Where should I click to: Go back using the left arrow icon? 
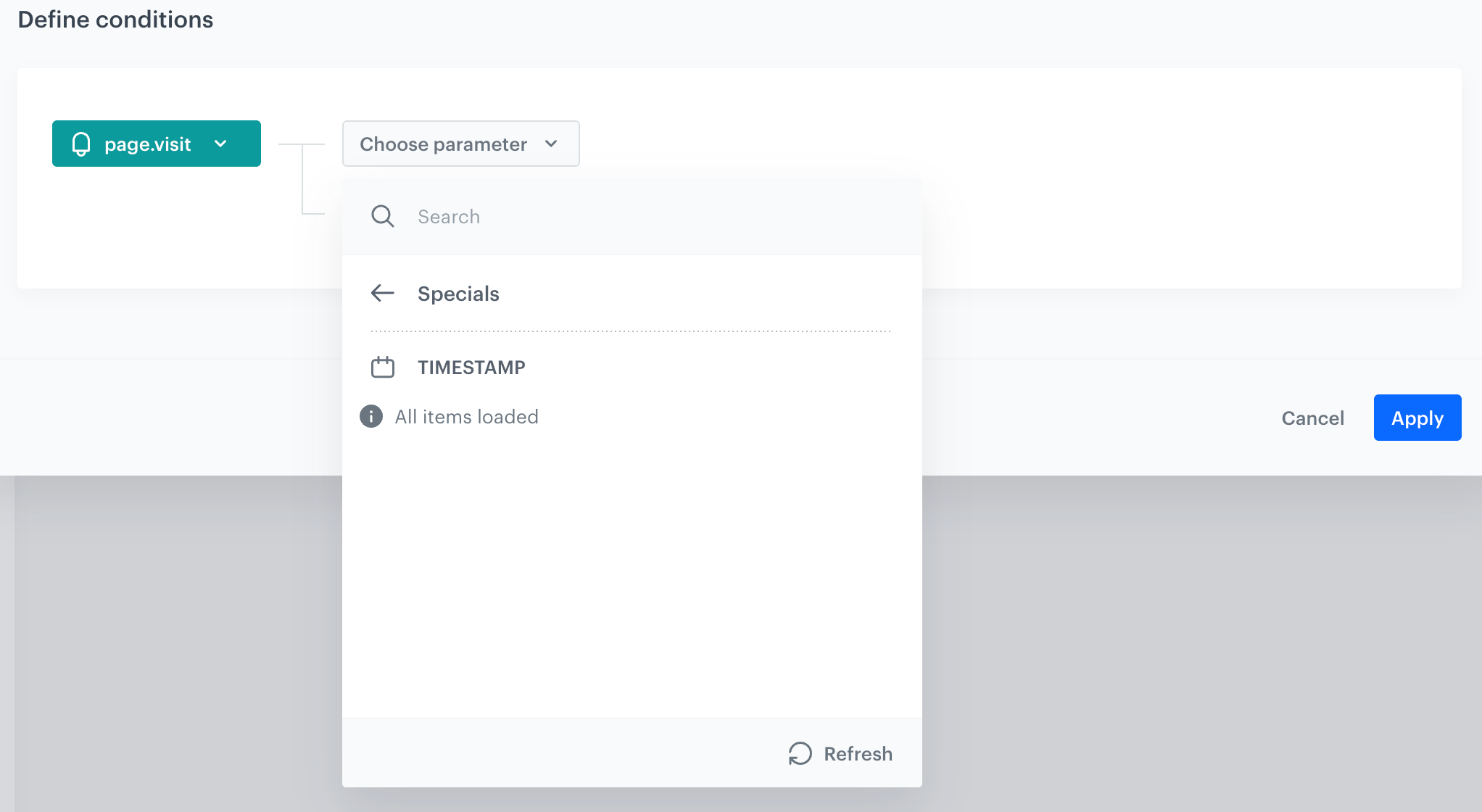382,293
